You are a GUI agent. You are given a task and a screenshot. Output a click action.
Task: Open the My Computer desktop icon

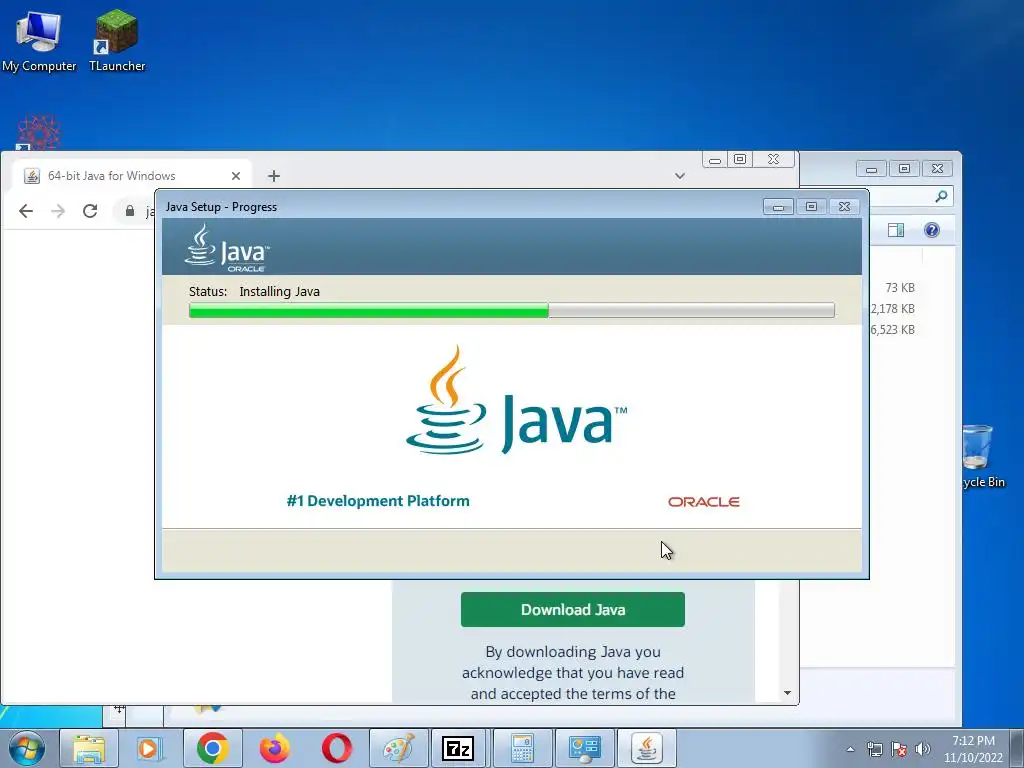pyautogui.click(x=39, y=40)
